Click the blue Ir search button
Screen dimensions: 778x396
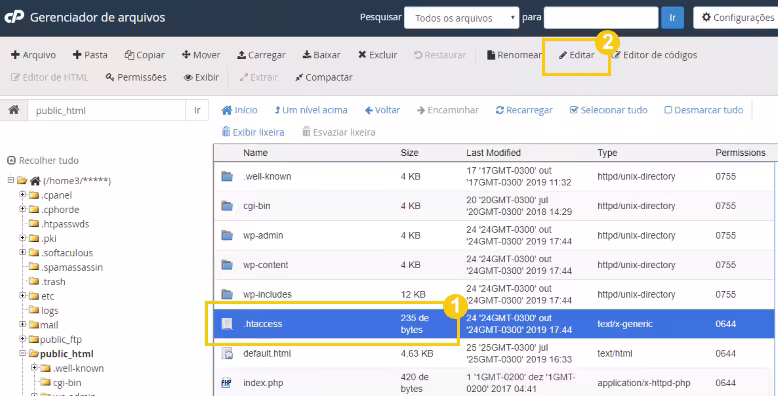click(x=672, y=18)
